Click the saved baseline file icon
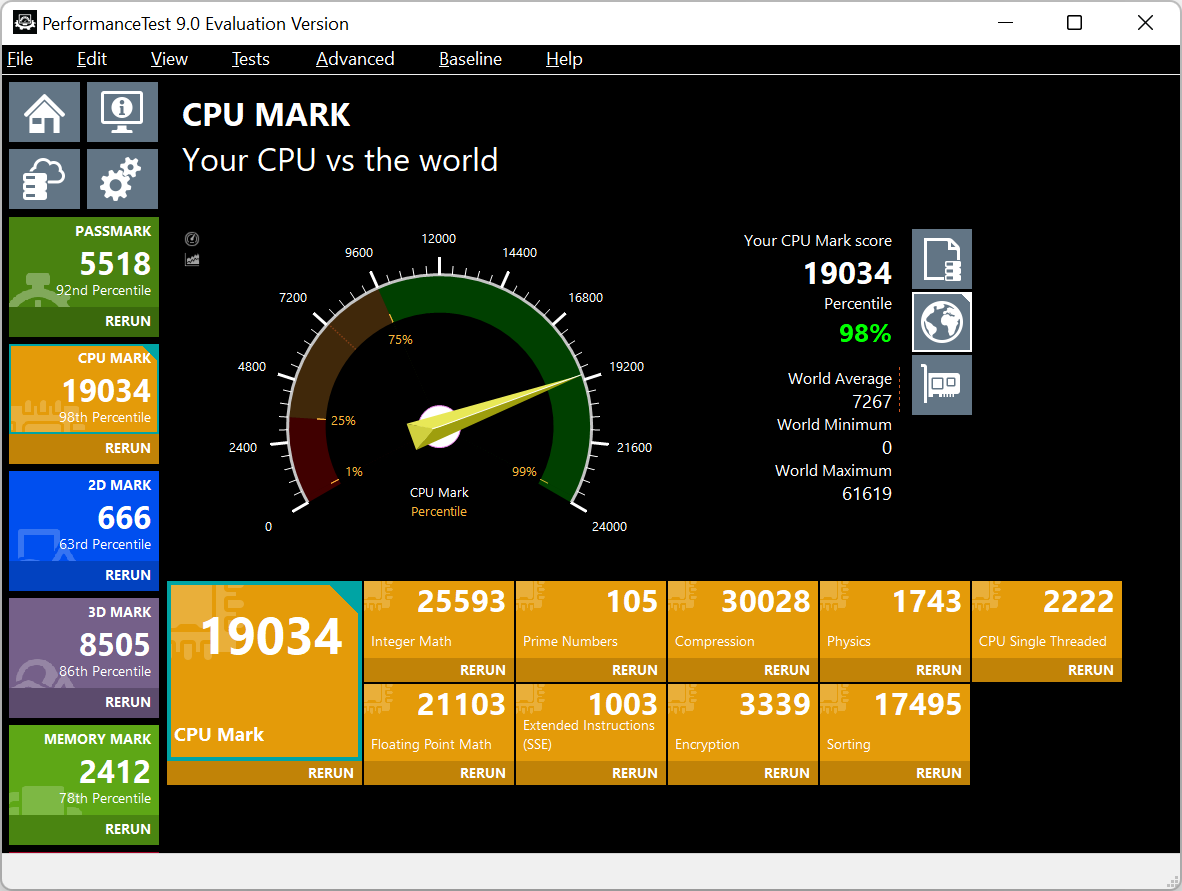 click(x=942, y=259)
